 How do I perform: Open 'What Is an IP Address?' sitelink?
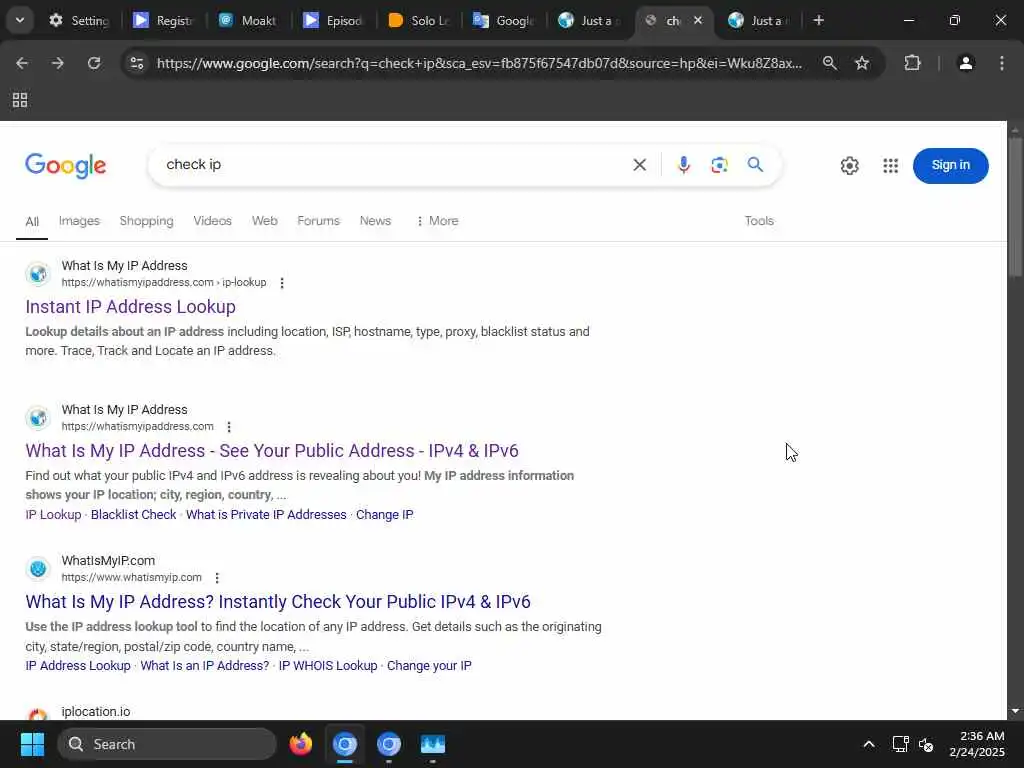click(x=204, y=665)
